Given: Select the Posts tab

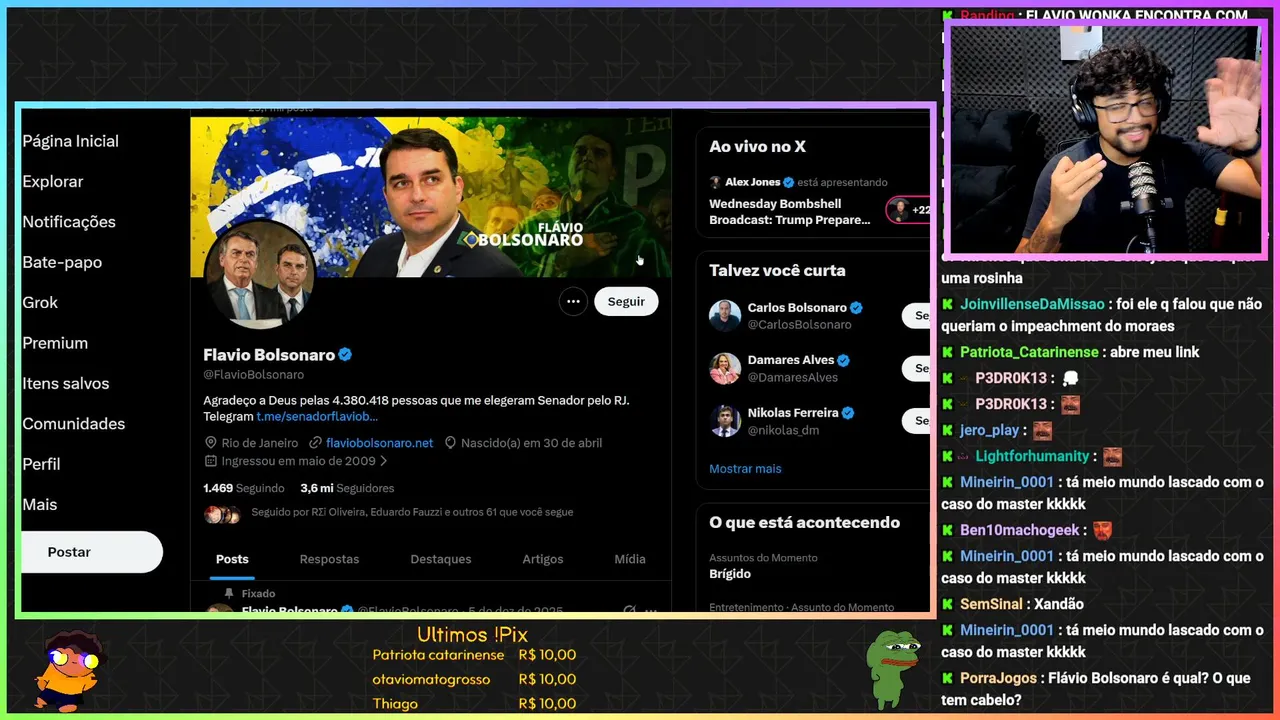Looking at the screenshot, I should coord(232,559).
